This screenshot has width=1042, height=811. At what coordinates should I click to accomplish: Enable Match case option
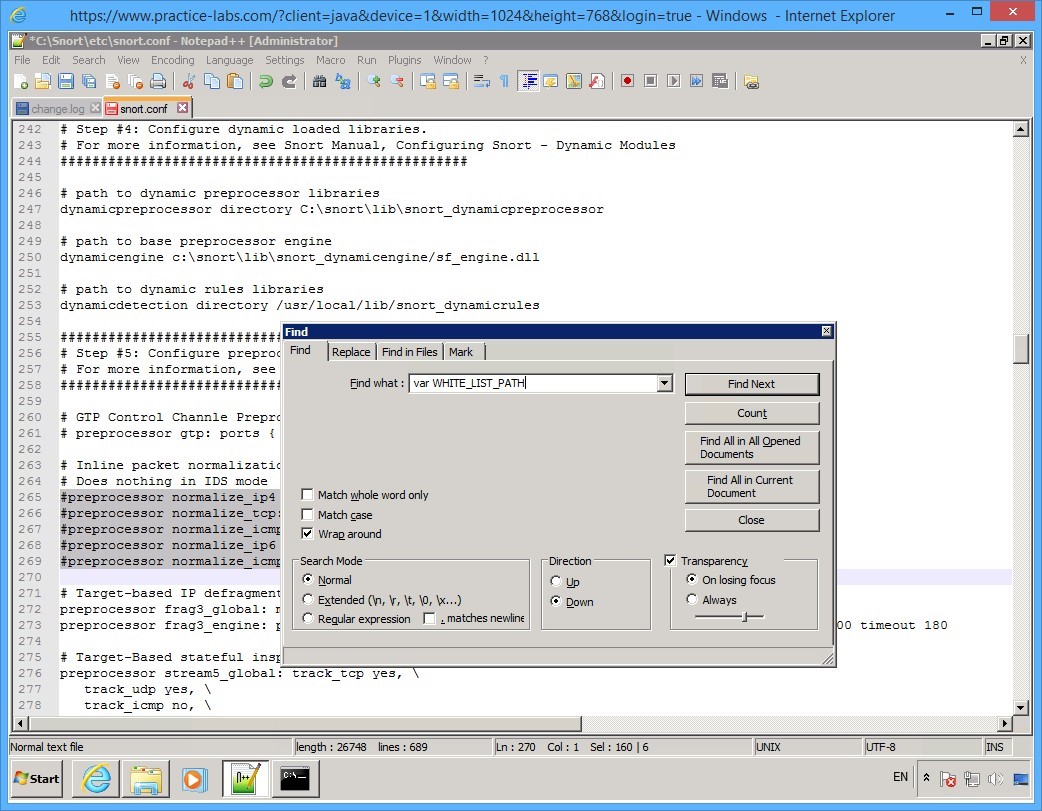pyautogui.click(x=308, y=515)
